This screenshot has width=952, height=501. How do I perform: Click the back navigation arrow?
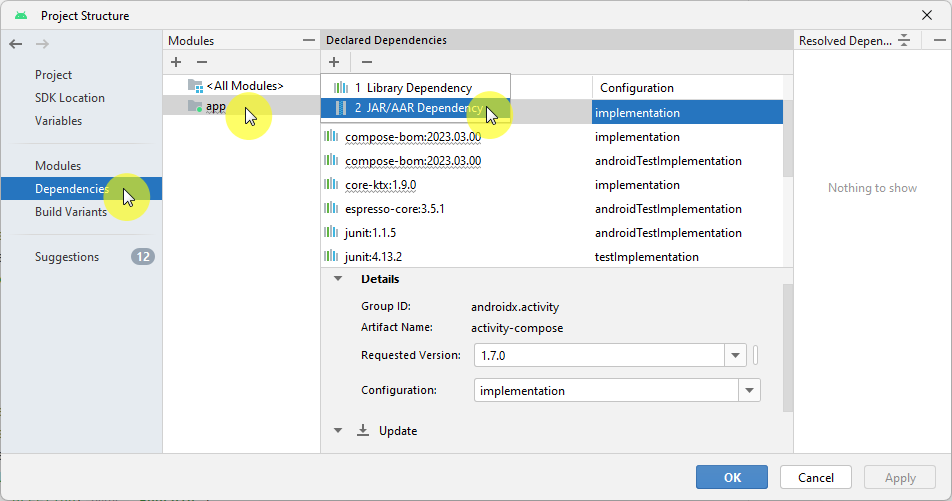tap(15, 44)
